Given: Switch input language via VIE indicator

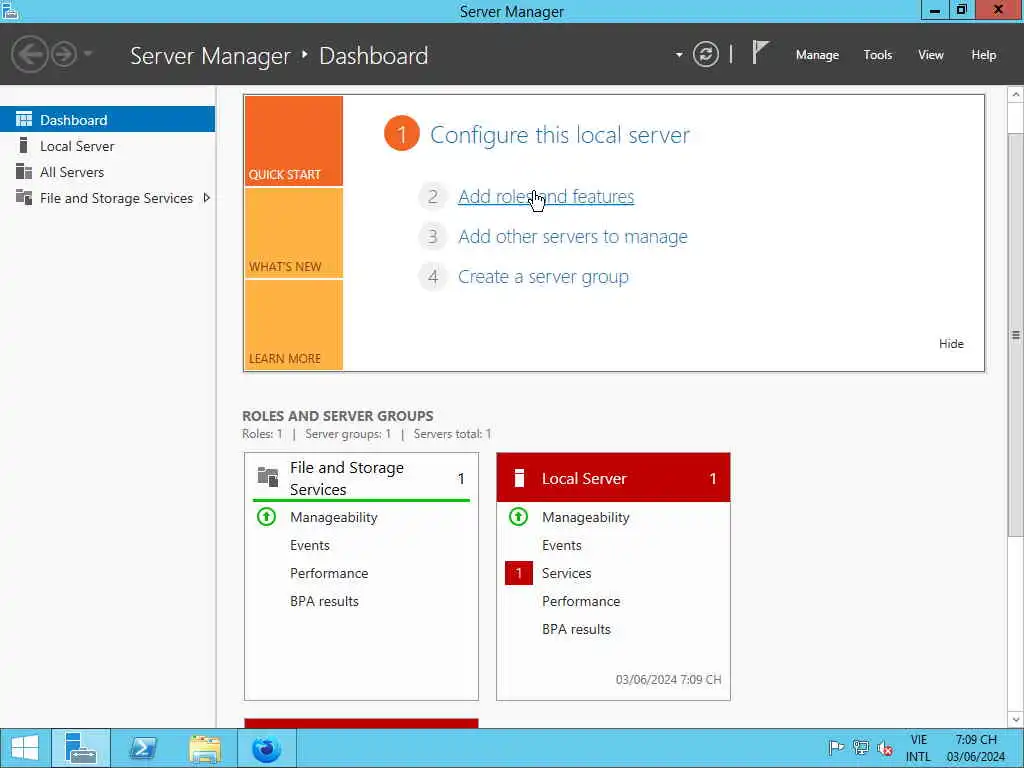Looking at the screenshot, I should pyautogui.click(x=918, y=748).
